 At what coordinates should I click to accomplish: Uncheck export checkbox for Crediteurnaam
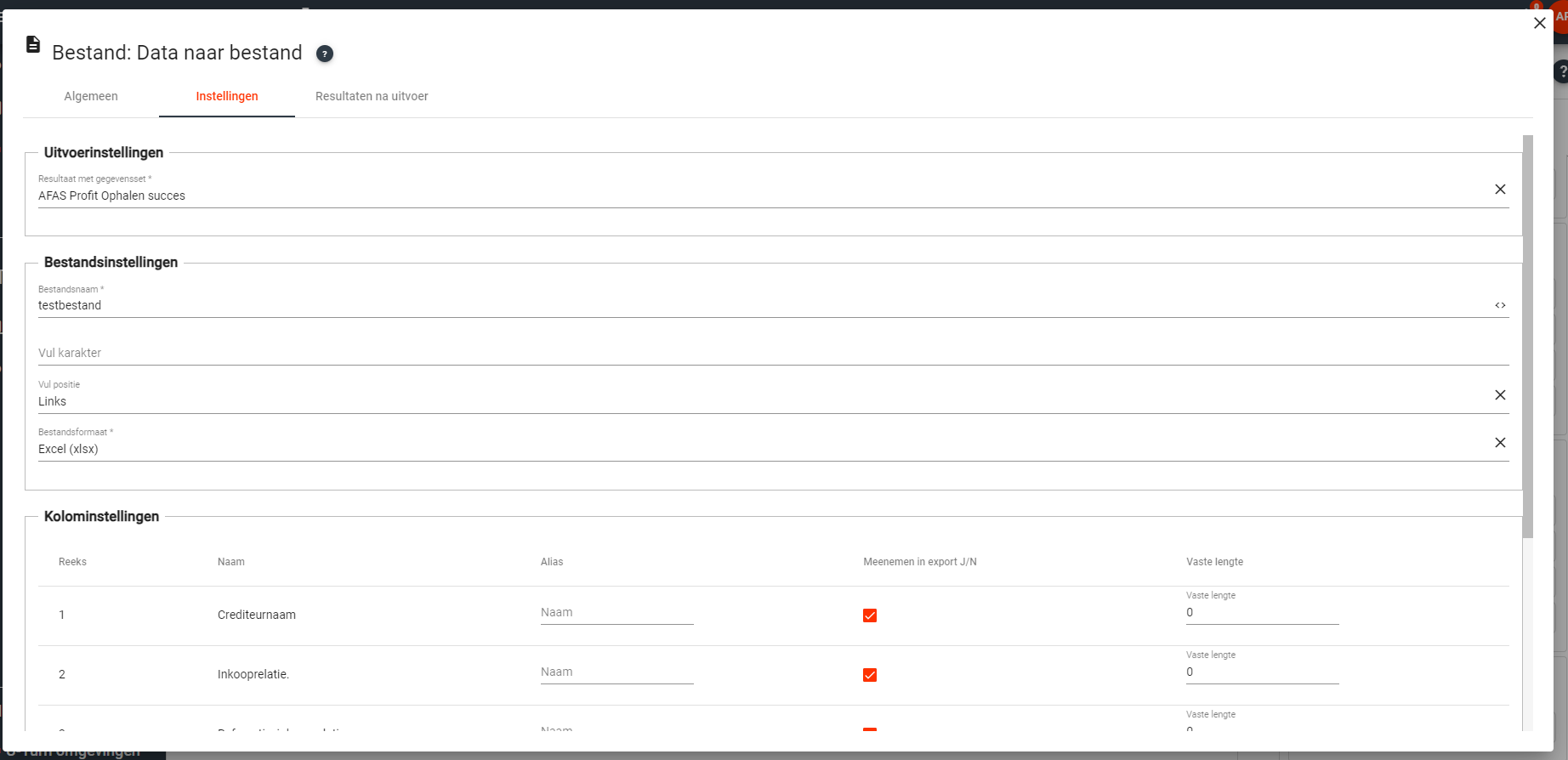click(870, 615)
